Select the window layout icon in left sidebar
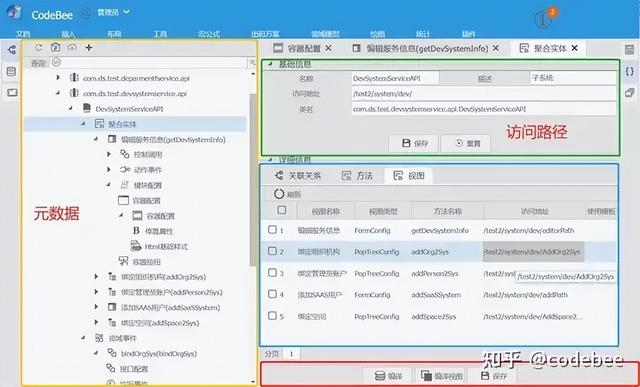This screenshot has height=387, width=640. (12, 93)
